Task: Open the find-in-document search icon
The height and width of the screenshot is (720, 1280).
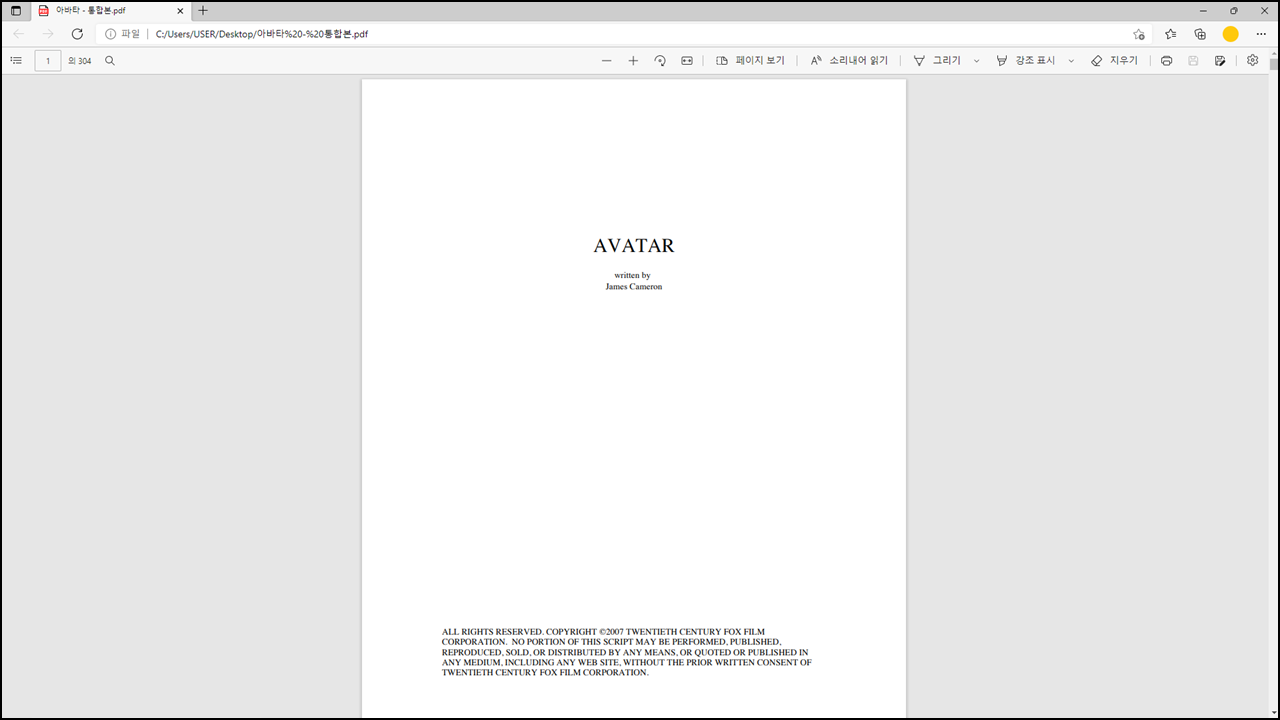Action: pyautogui.click(x=110, y=61)
